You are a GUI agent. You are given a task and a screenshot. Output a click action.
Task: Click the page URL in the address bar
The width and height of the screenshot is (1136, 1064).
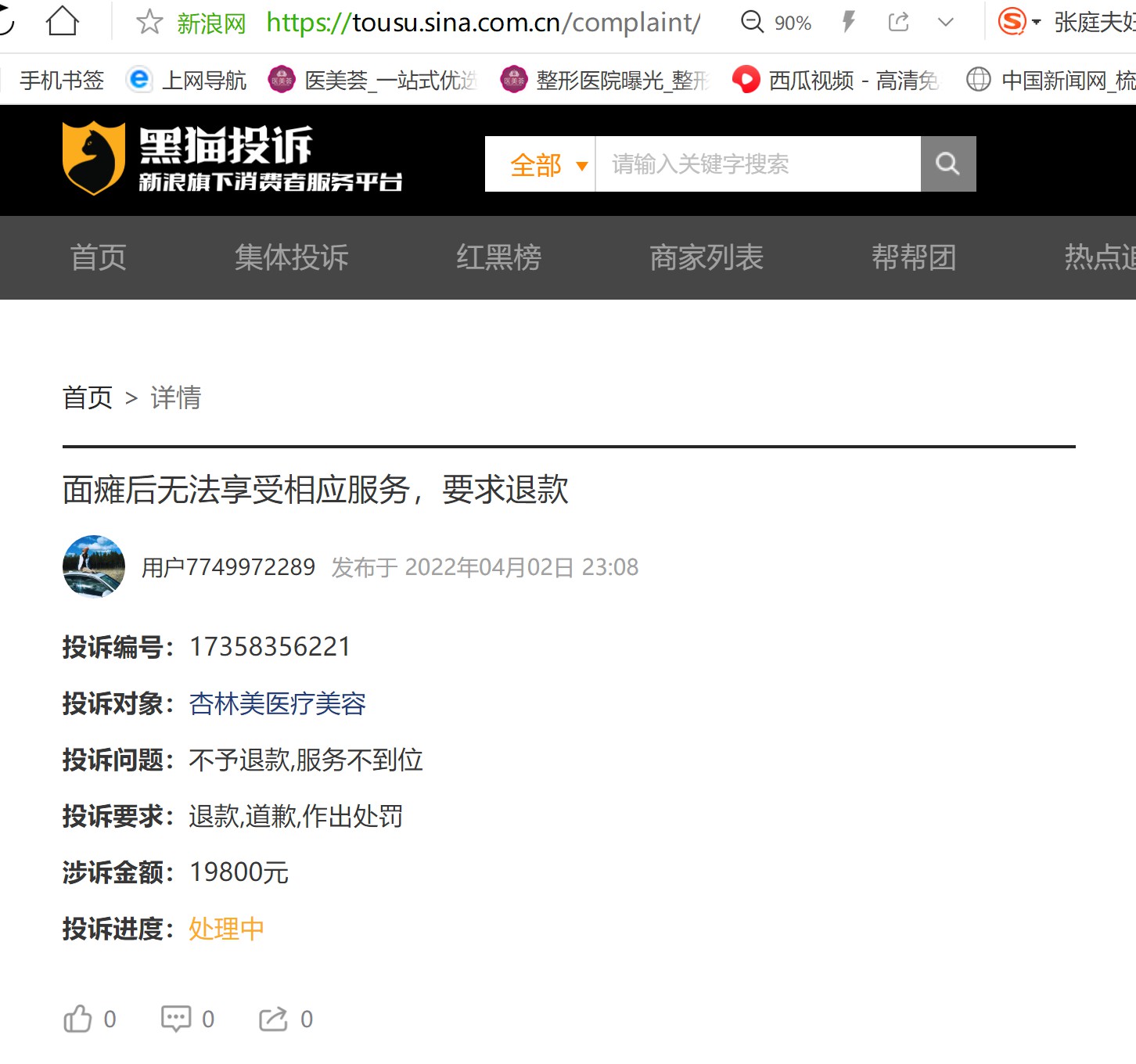tap(483, 23)
